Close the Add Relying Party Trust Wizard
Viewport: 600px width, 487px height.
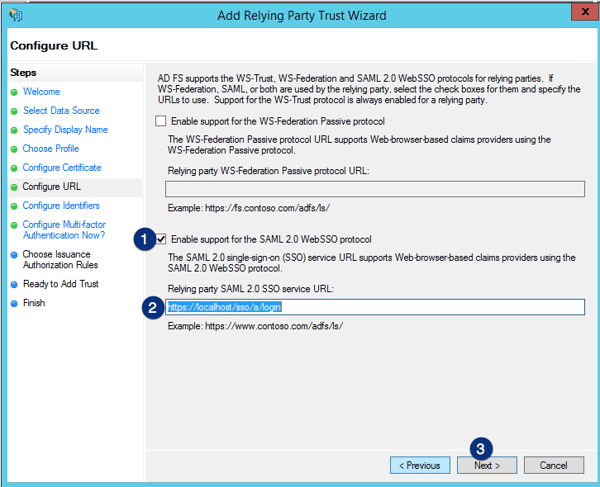pyautogui.click(x=585, y=11)
